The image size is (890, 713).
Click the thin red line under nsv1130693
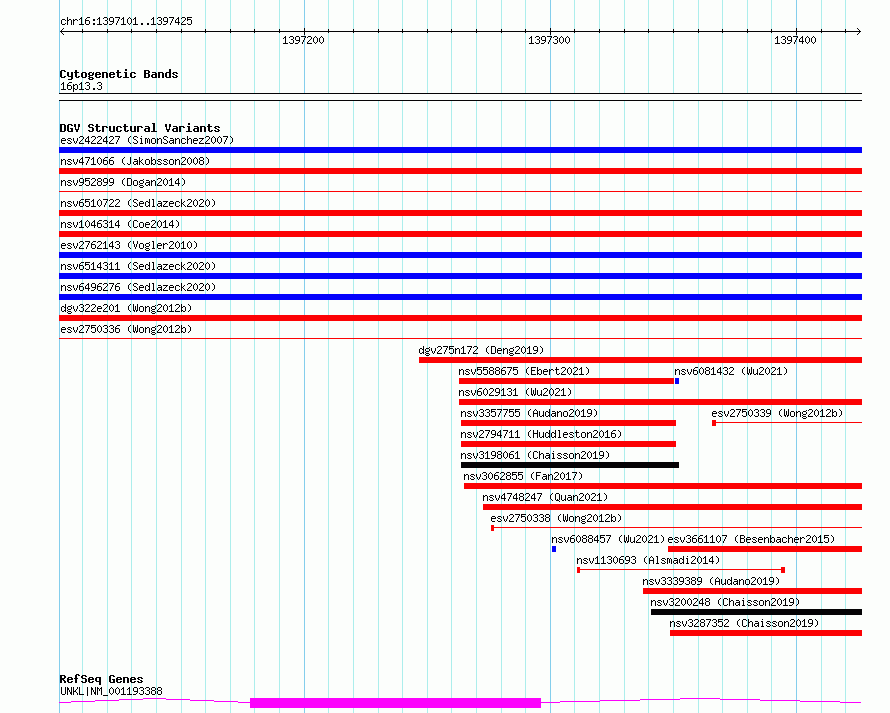tap(681, 569)
